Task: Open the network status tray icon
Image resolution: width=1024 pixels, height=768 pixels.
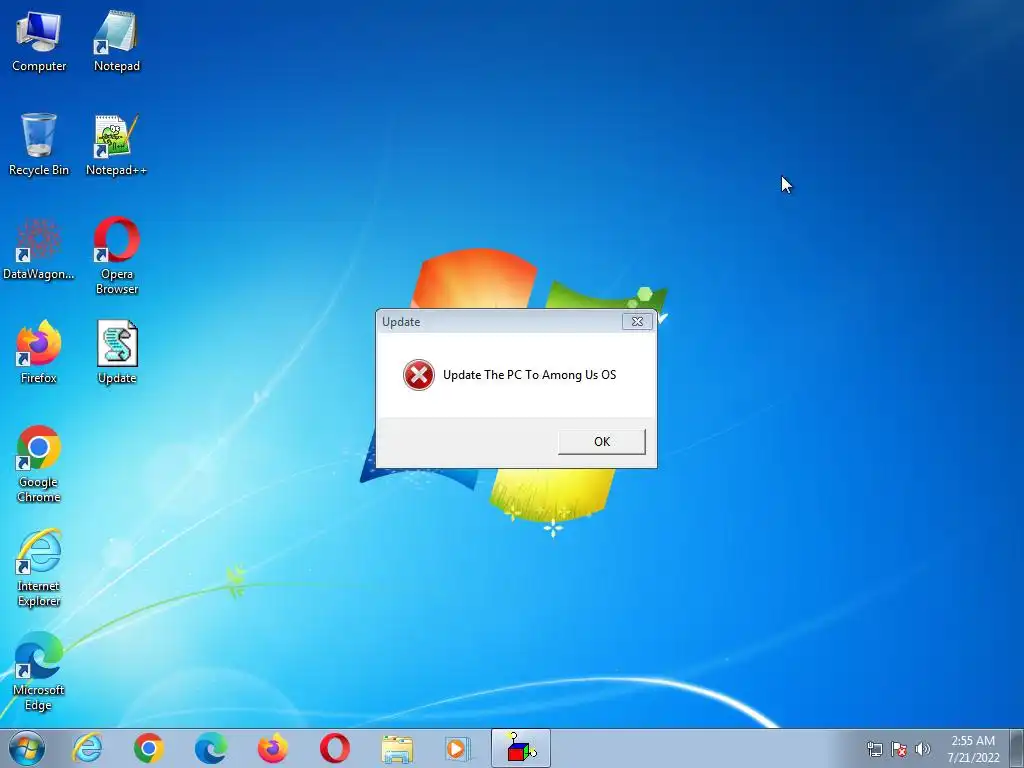Action: [874, 749]
